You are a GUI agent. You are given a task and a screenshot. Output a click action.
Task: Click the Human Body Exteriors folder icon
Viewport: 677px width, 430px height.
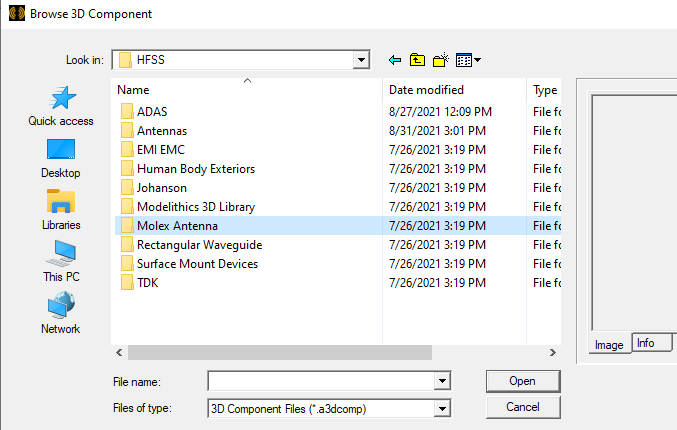click(x=127, y=168)
